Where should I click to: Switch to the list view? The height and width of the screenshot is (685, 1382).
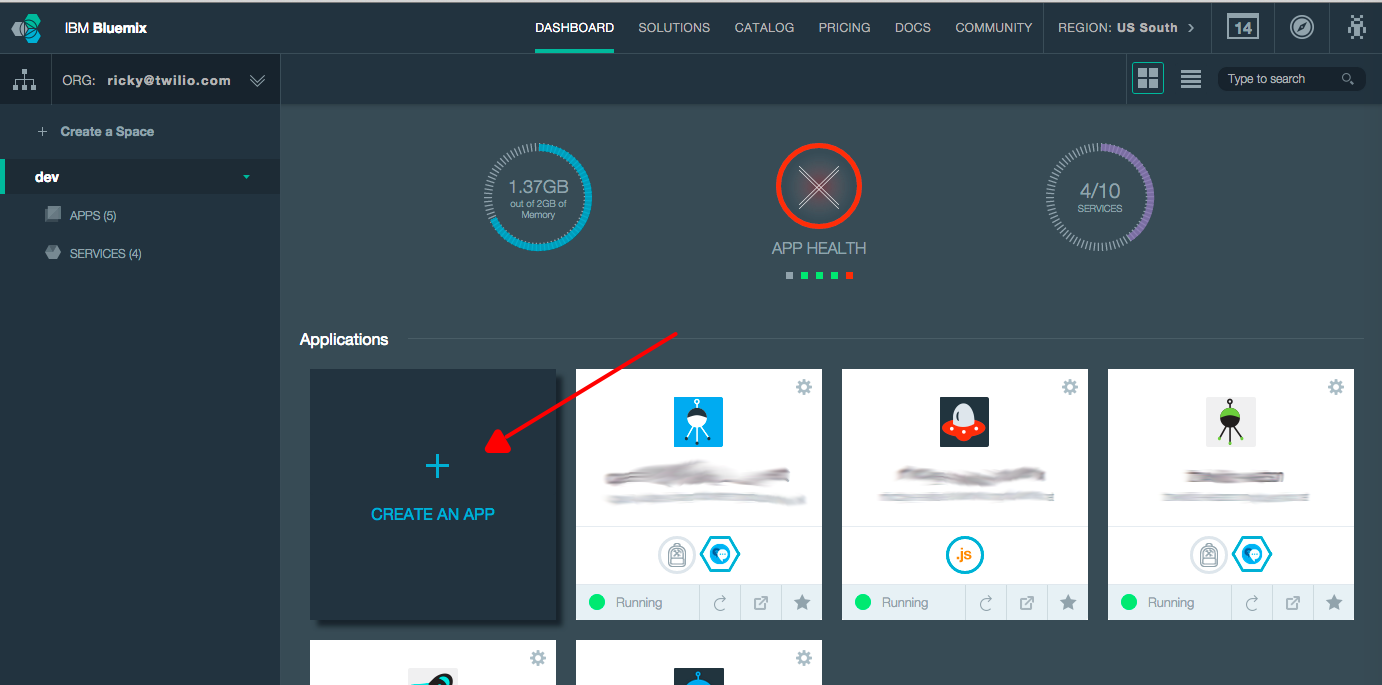click(x=1190, y=79)
